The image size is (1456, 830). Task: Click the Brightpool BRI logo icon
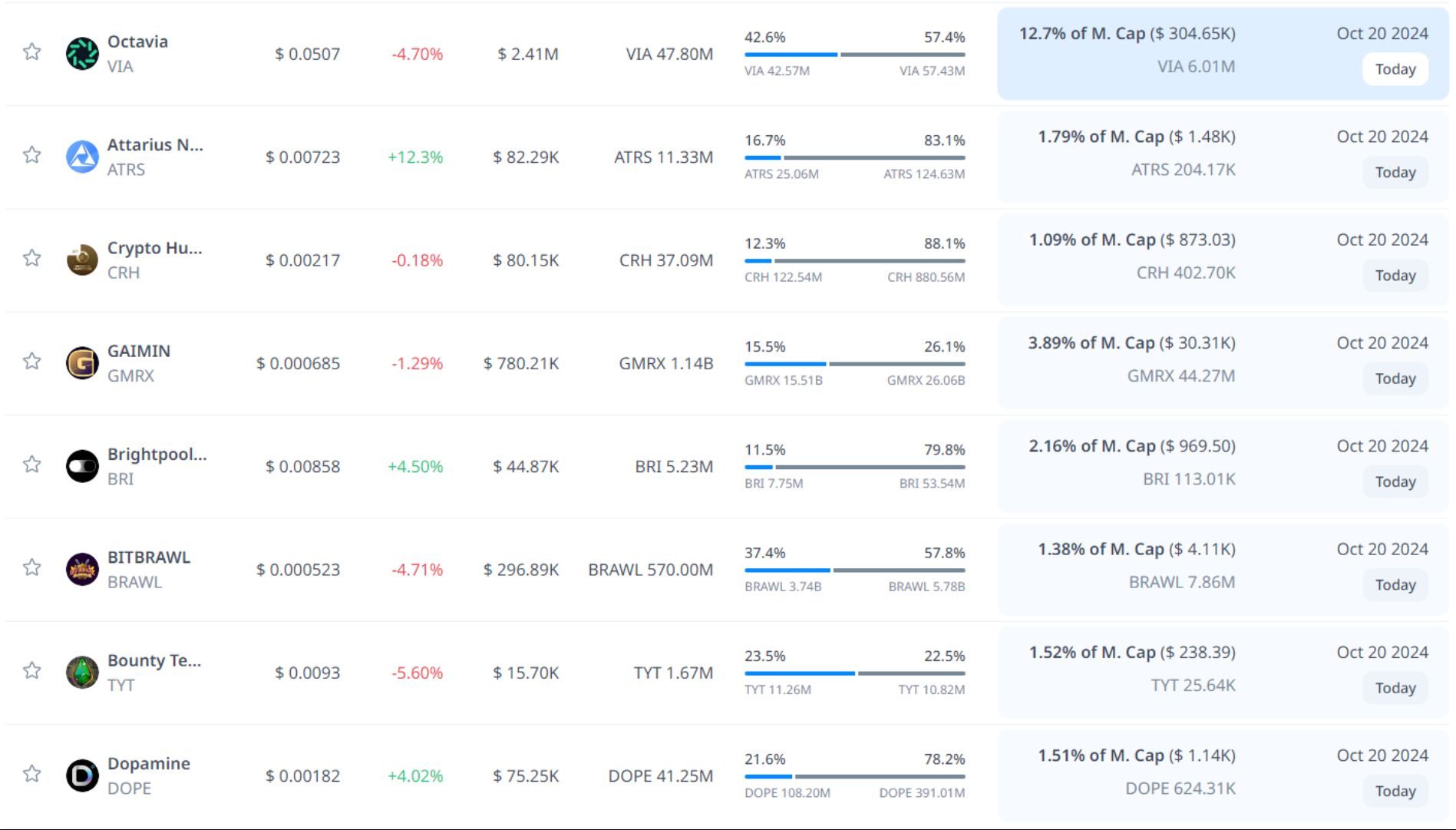tap(82, 466)
